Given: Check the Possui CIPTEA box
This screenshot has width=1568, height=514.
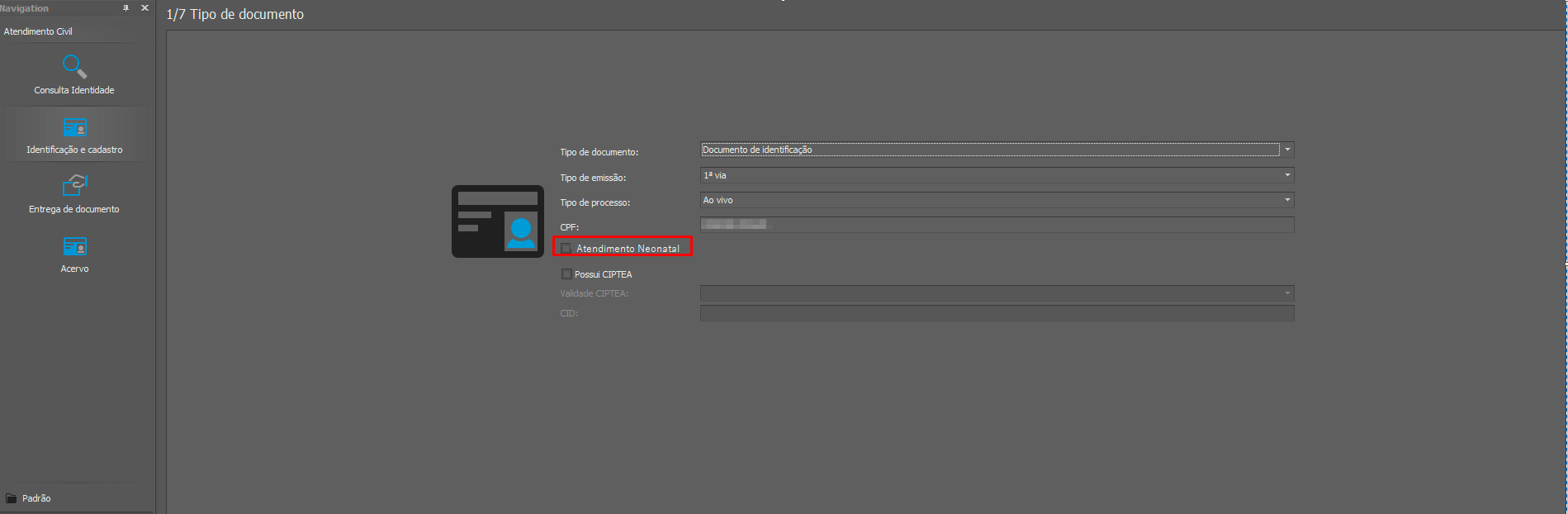Looking at the screenshot, I should pos(566,274).
